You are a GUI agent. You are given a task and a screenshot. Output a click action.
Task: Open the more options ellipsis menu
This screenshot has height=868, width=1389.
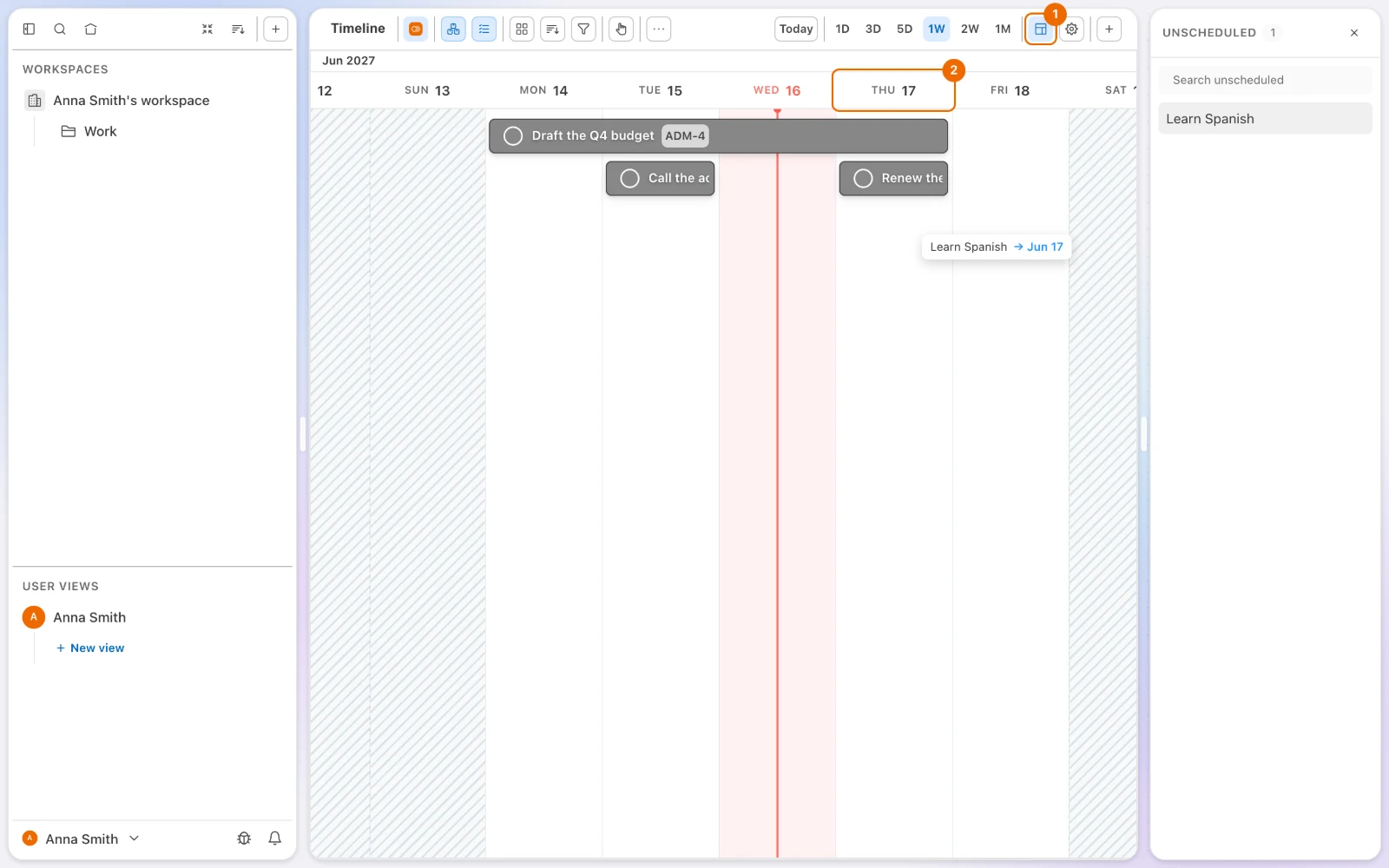(659, 29)
